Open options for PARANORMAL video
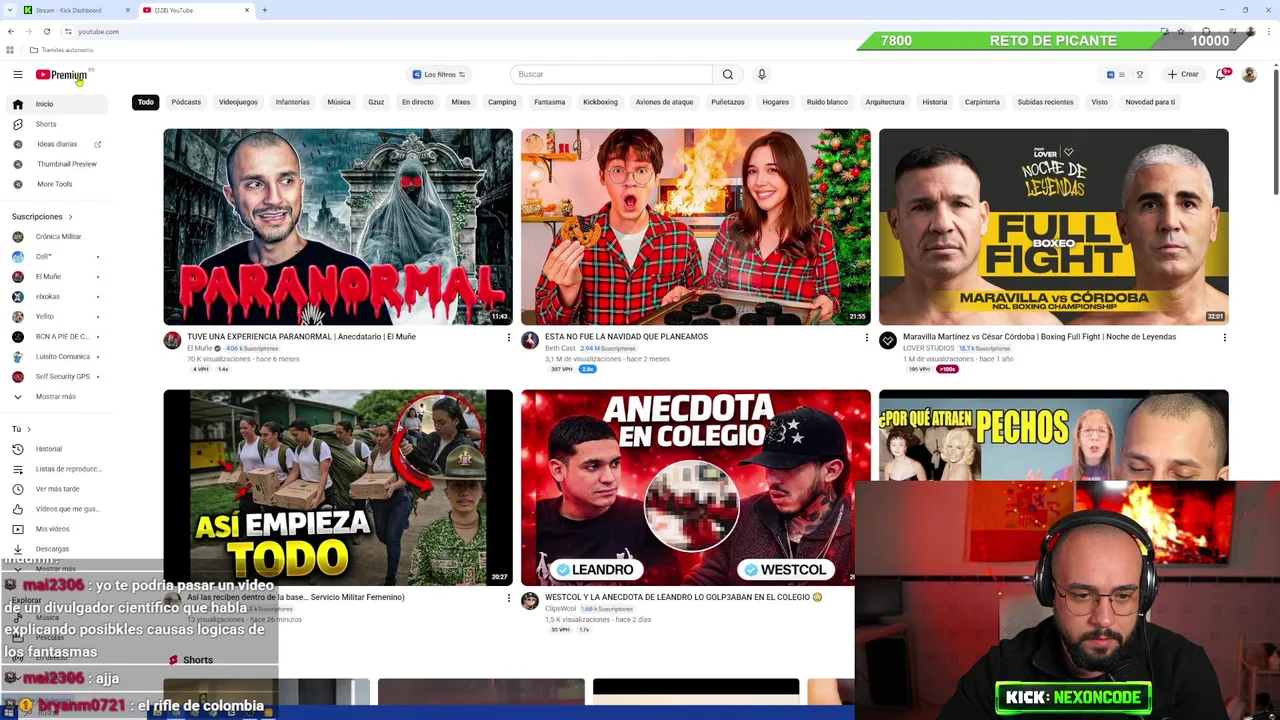1280x720 pixels. (508, 338)
